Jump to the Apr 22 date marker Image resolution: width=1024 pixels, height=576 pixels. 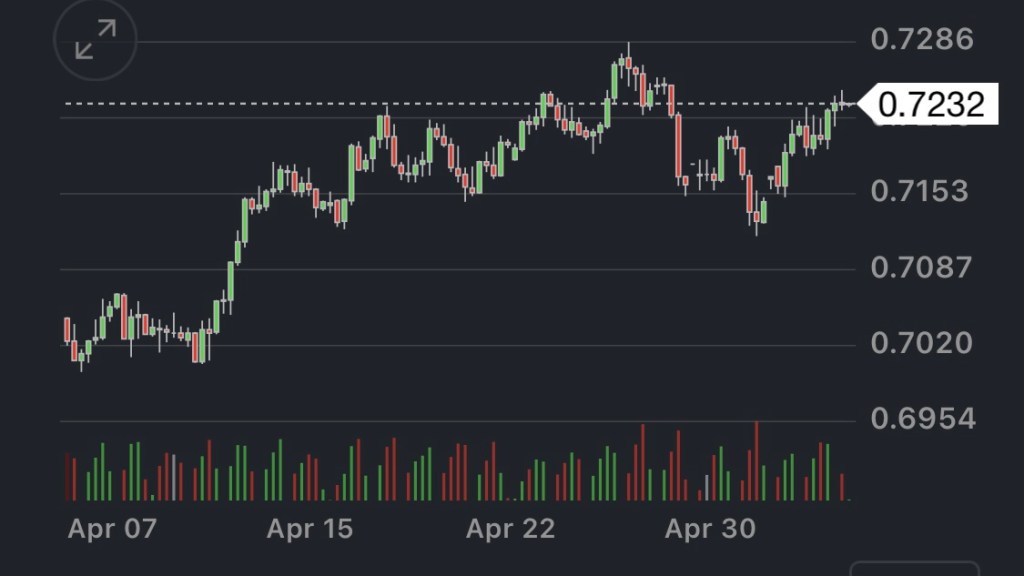[510, 529]
